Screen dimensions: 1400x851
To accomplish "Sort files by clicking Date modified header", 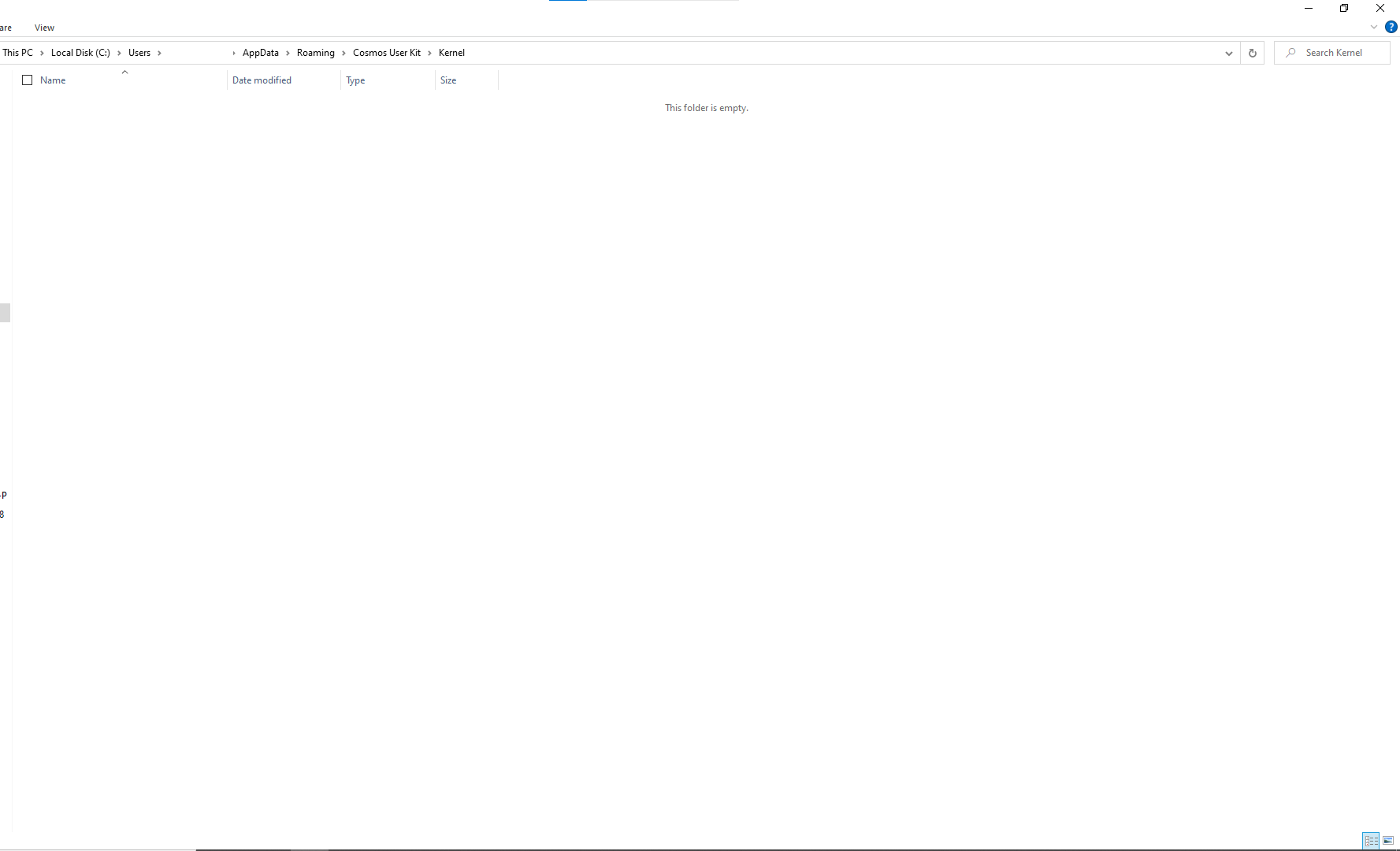I will tap(262, 80).
